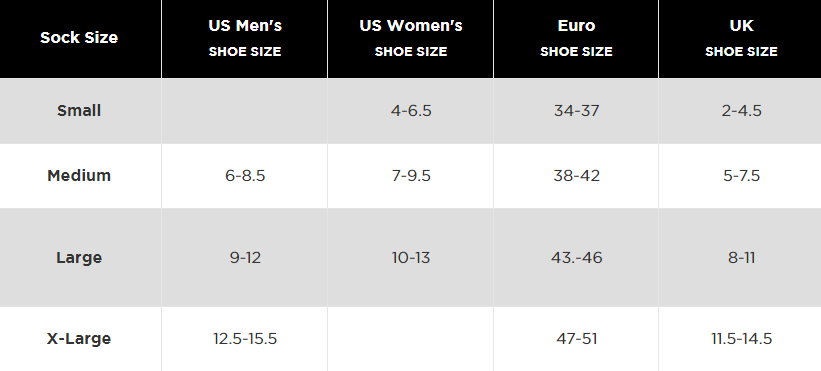Click the 43.-46 Euro size cell
The width and height of the screenshot is (821, 371).
576,257
